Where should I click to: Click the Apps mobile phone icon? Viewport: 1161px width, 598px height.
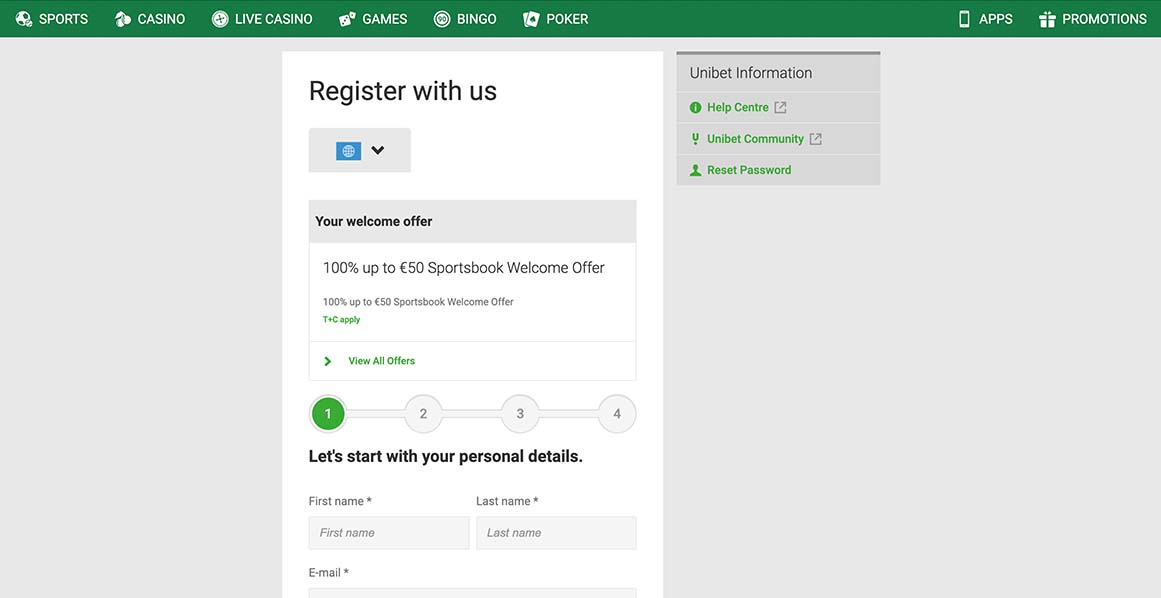(964, 19)
